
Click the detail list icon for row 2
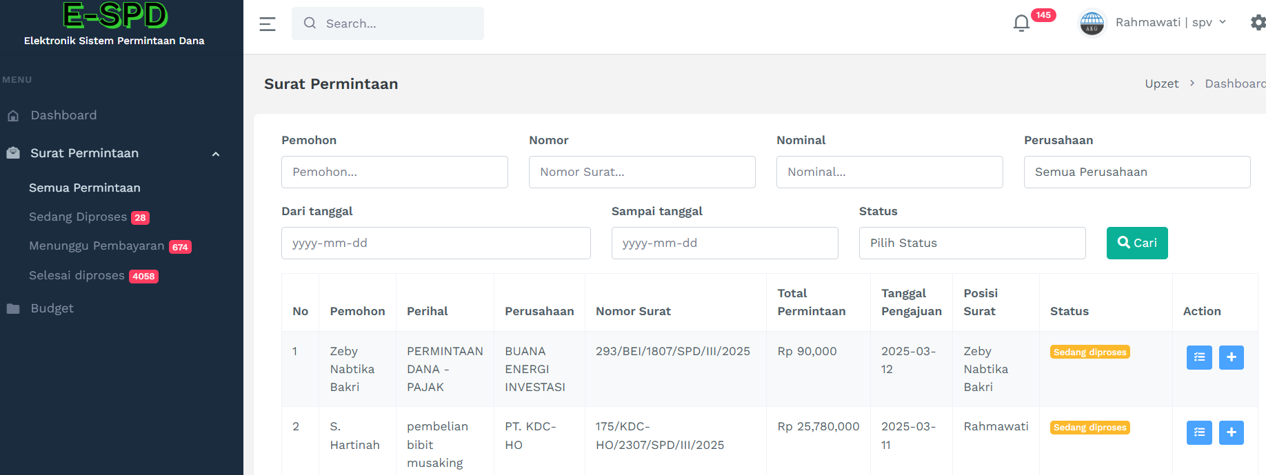[1199, 432]
